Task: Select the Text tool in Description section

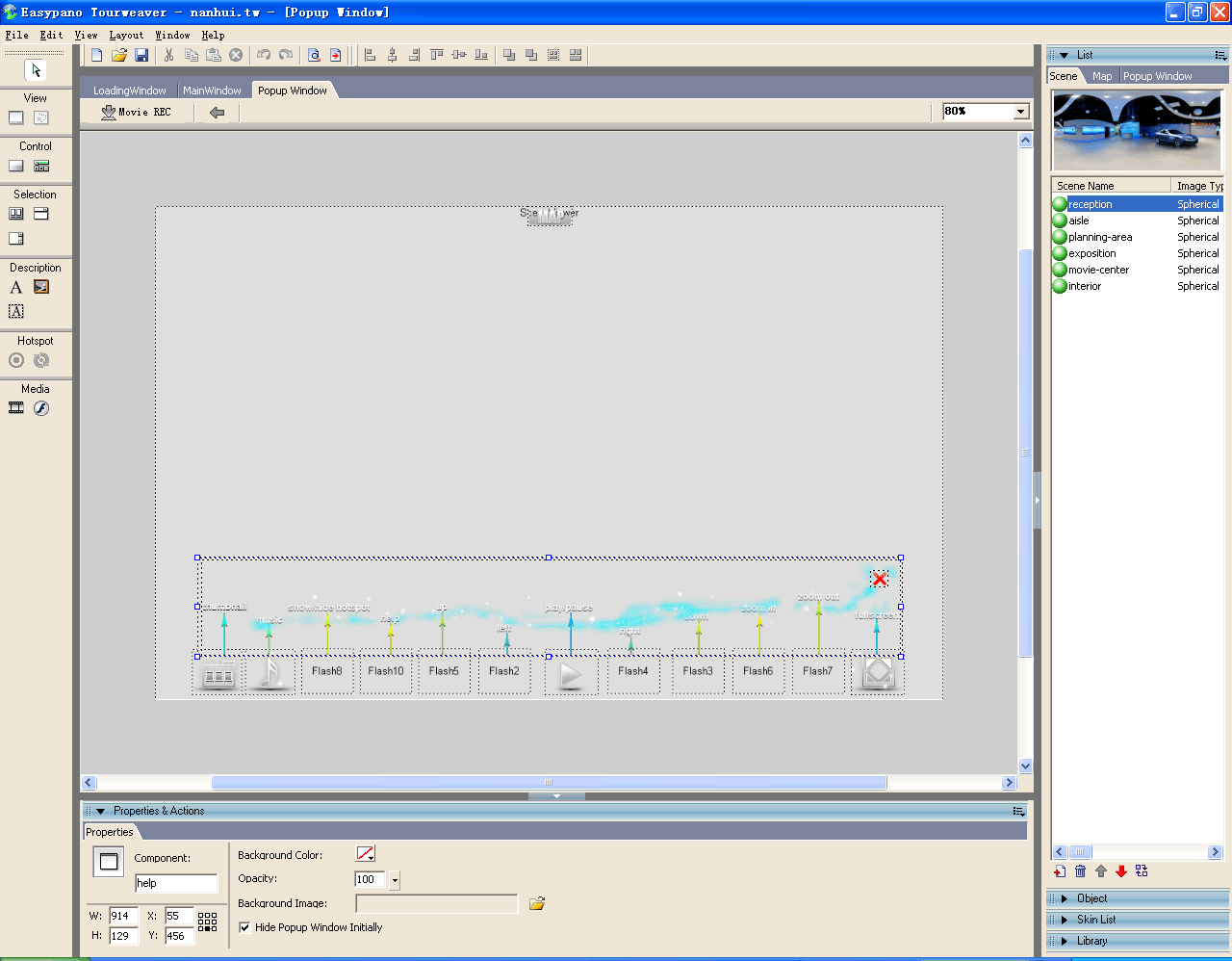Action: tap(16, 287)
